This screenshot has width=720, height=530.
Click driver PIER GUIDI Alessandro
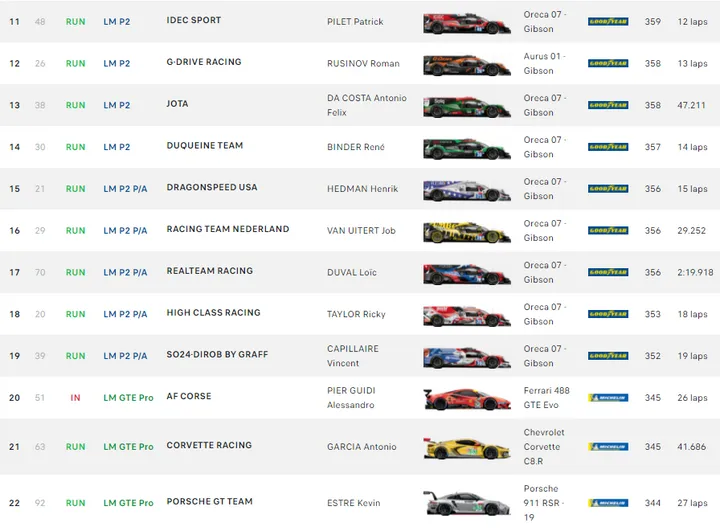point(351,398)
